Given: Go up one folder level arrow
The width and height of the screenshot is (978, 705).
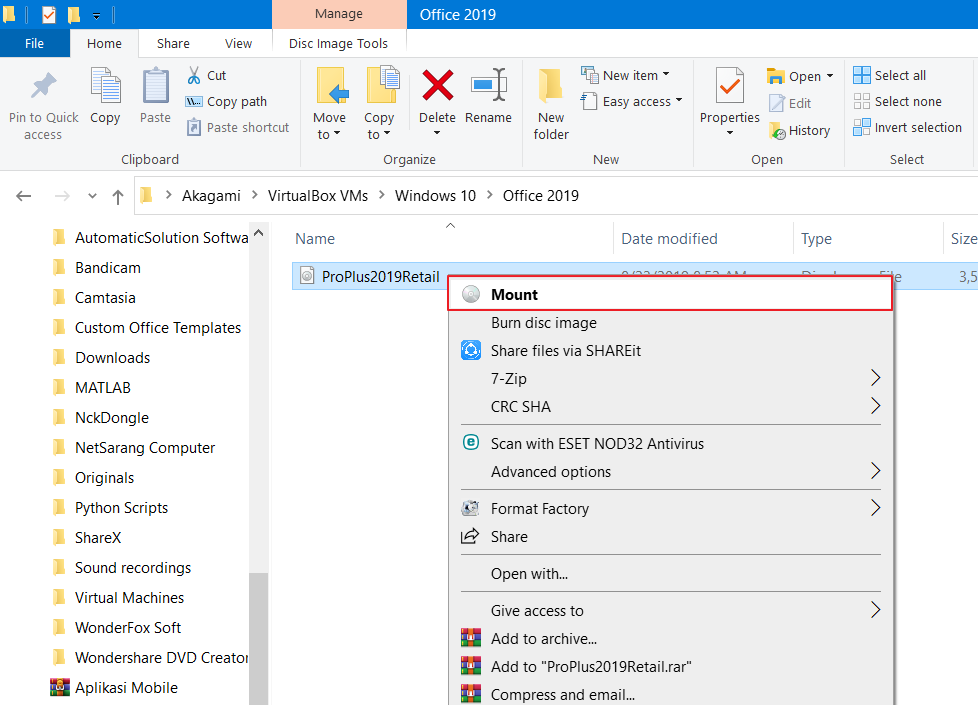Looking at the screenshot, I should pyautogui.click(x=117, y=197).
